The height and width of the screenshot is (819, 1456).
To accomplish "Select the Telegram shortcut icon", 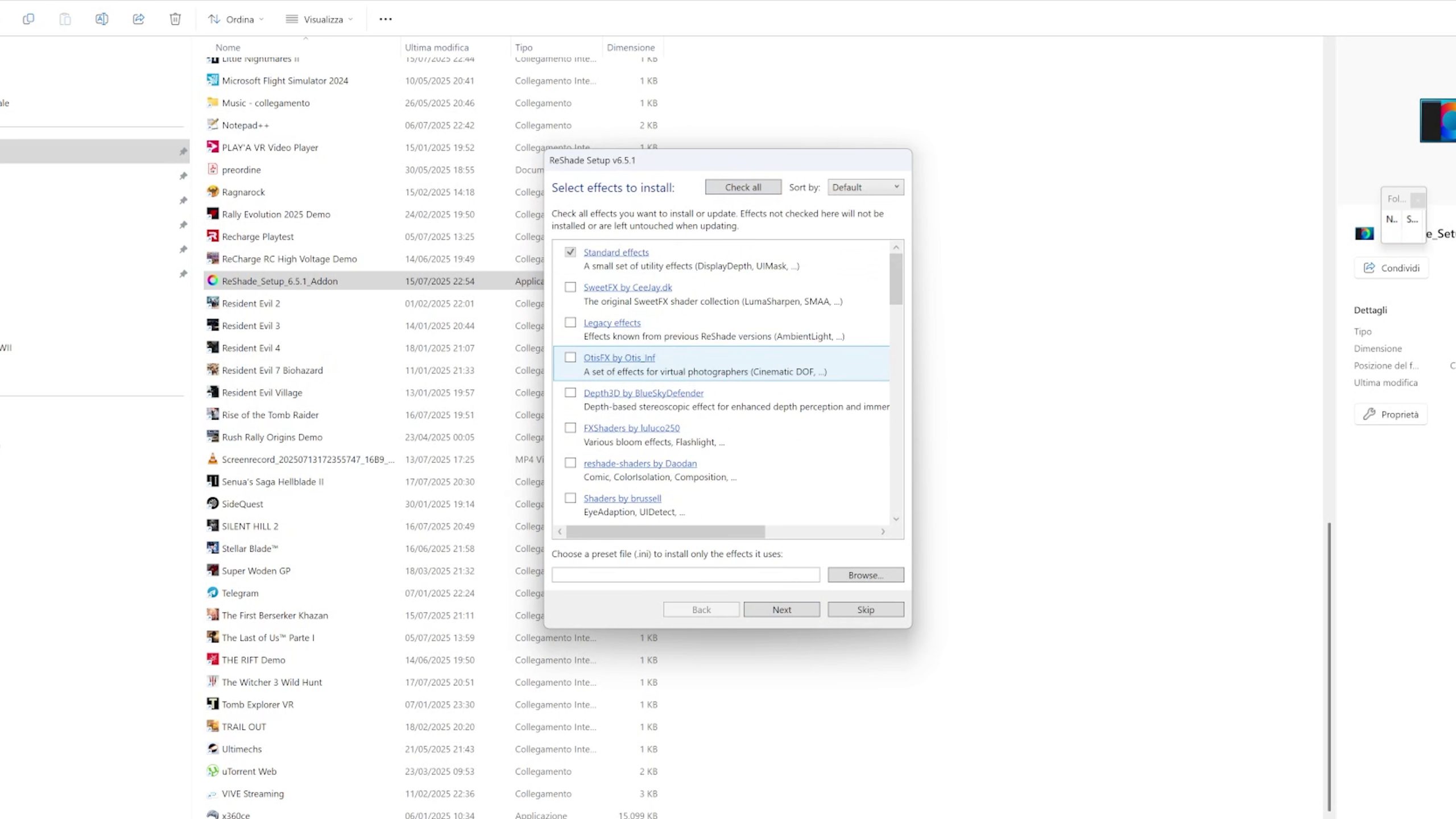I will [213, 593].
